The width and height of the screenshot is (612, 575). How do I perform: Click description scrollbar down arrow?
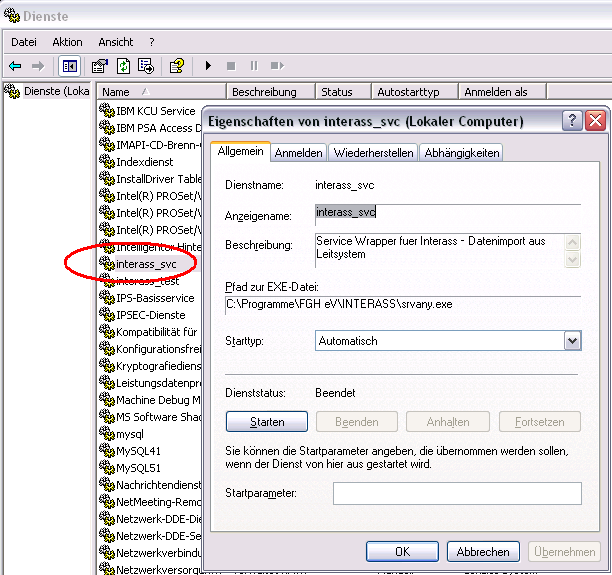573,259
